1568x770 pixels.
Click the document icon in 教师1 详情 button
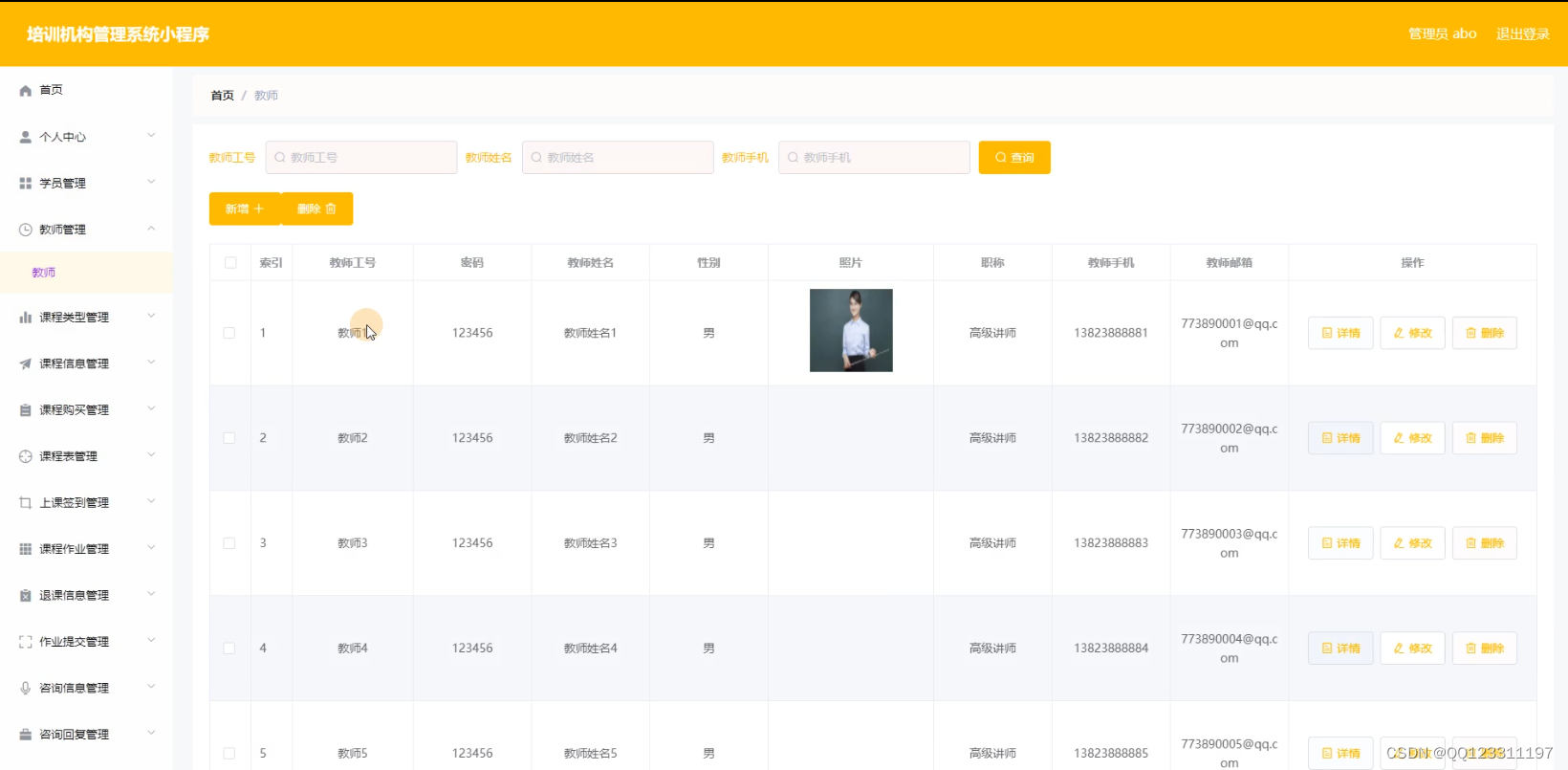coord(1327,333)
